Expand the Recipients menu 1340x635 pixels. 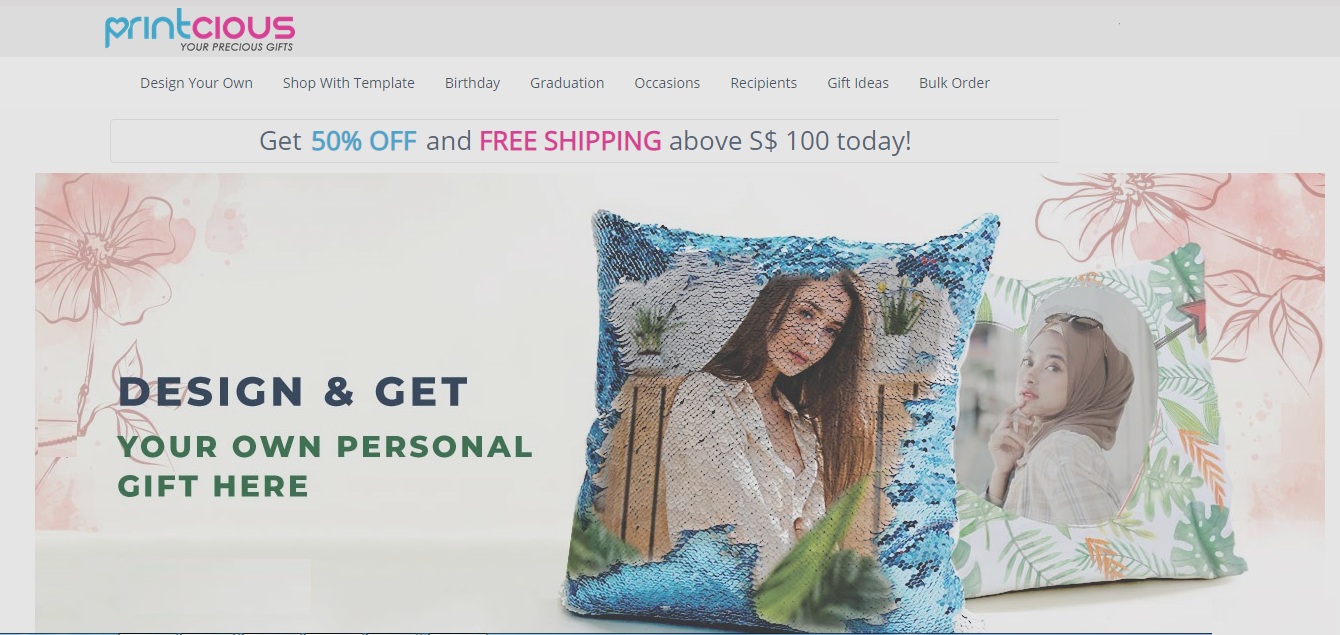(x=763, y=83)
